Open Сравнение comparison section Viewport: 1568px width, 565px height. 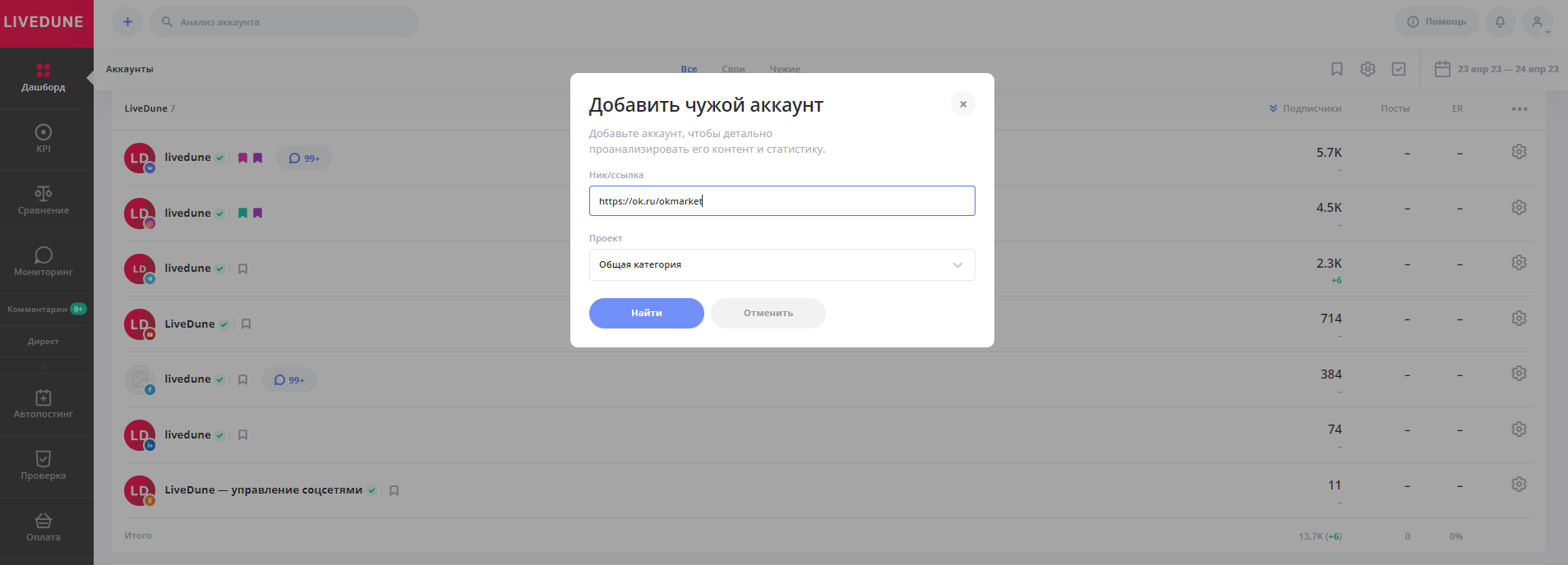pos(44,200)
